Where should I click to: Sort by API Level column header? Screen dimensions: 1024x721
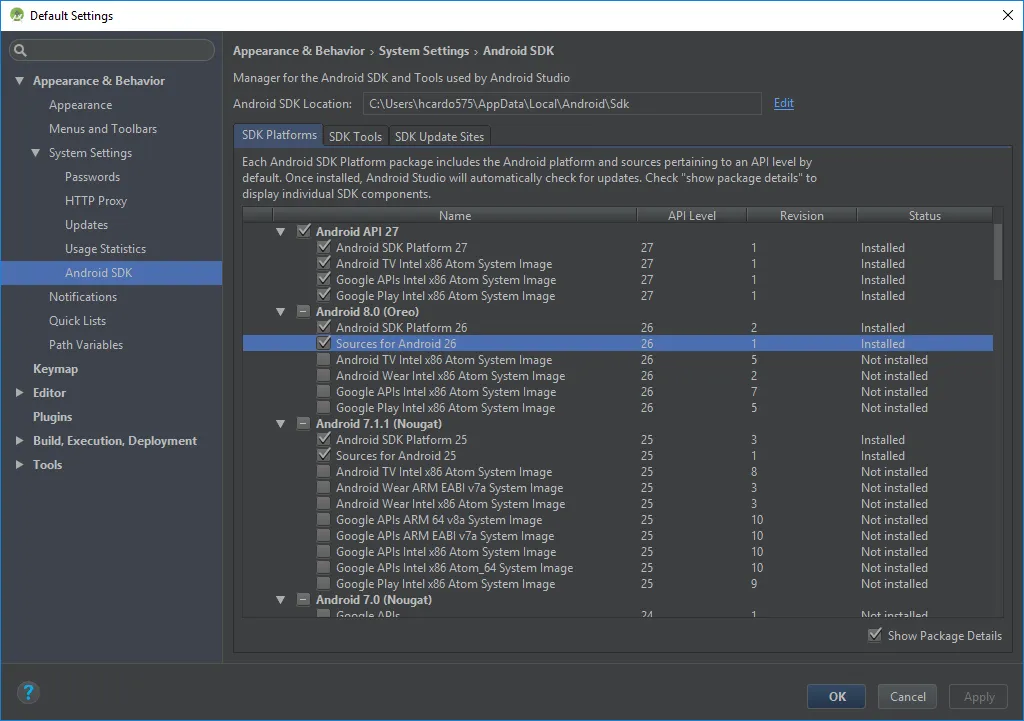692,216
